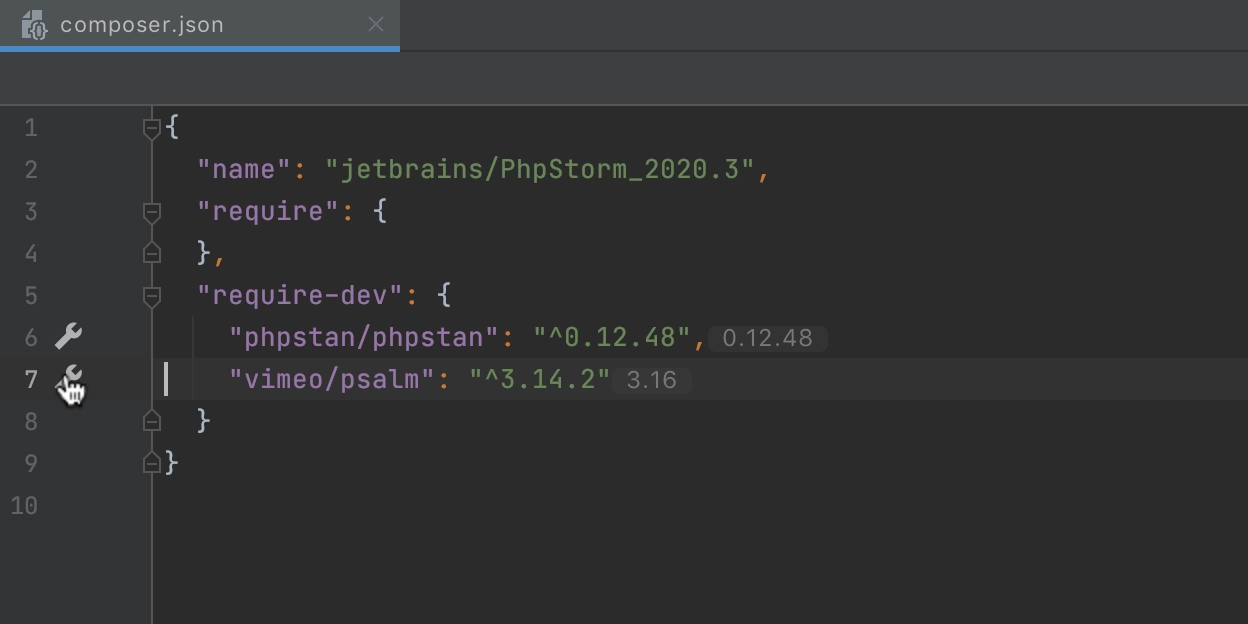The height and width of the screenshot is (624, 1248).
Task: Click the wrench icon beside vimeo/psalm line
Action: [x=69, y=379]
